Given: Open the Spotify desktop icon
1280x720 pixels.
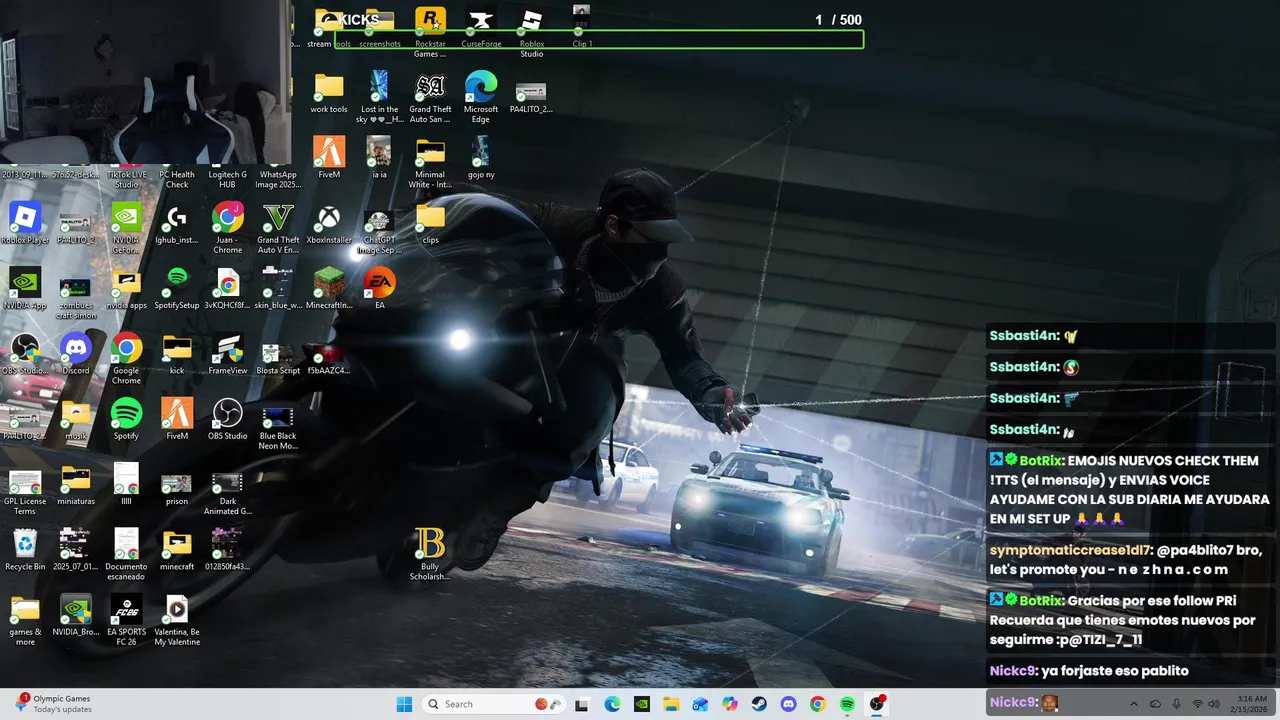Looking at the screenshot, I should [126, 419].
